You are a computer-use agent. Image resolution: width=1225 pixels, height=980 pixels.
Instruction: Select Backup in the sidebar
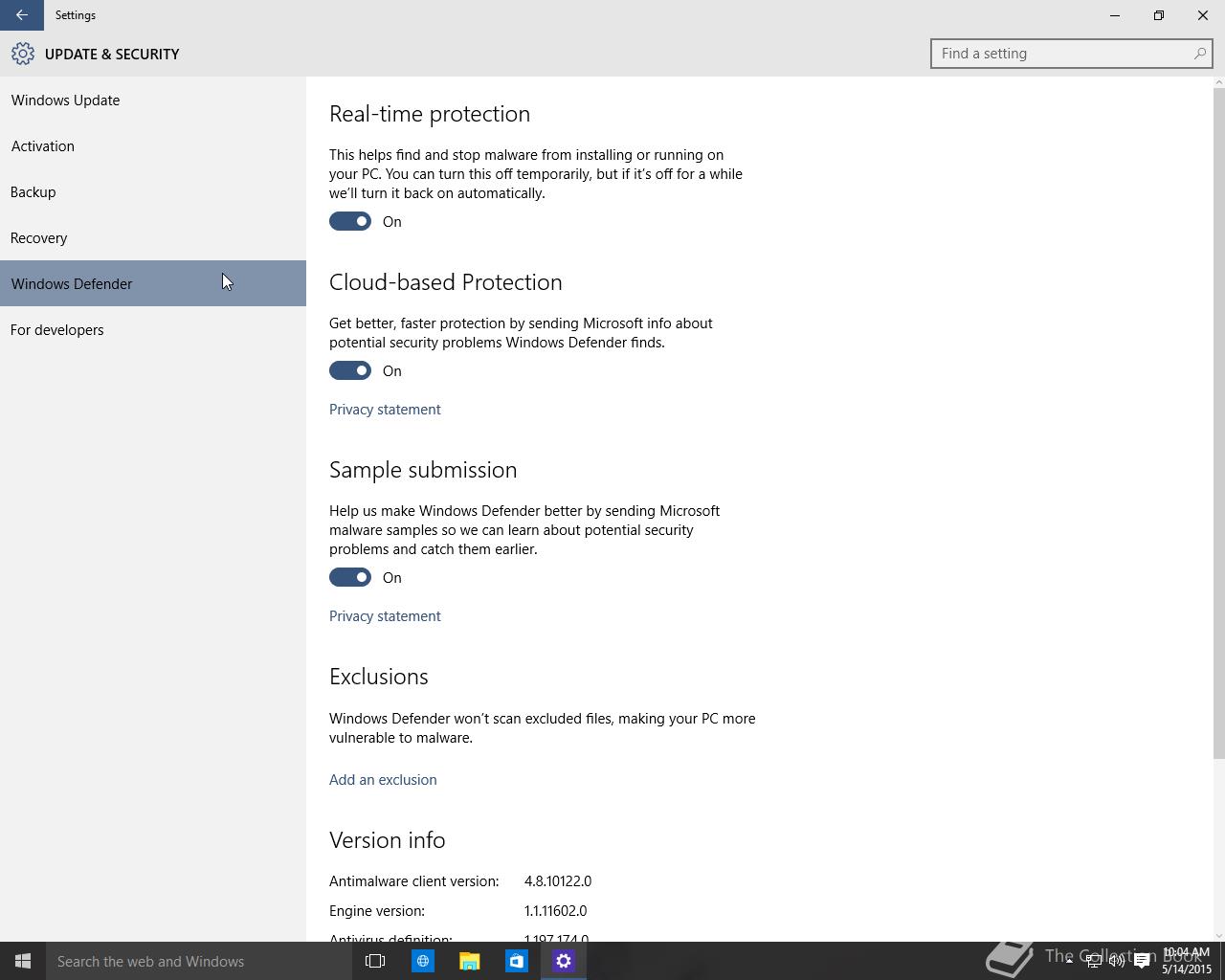click(153, 191)
